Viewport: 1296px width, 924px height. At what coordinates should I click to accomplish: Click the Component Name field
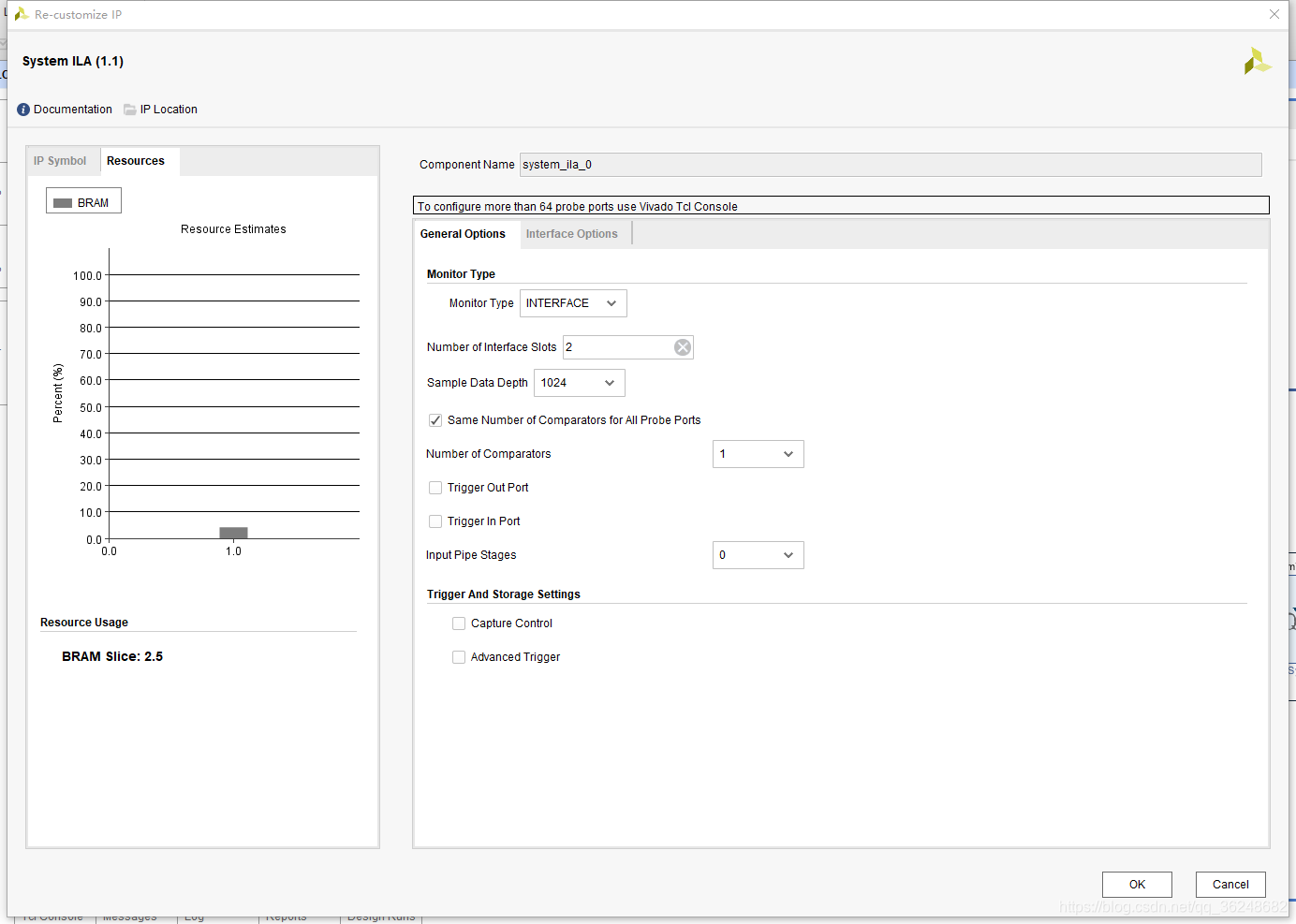[891, 165]
